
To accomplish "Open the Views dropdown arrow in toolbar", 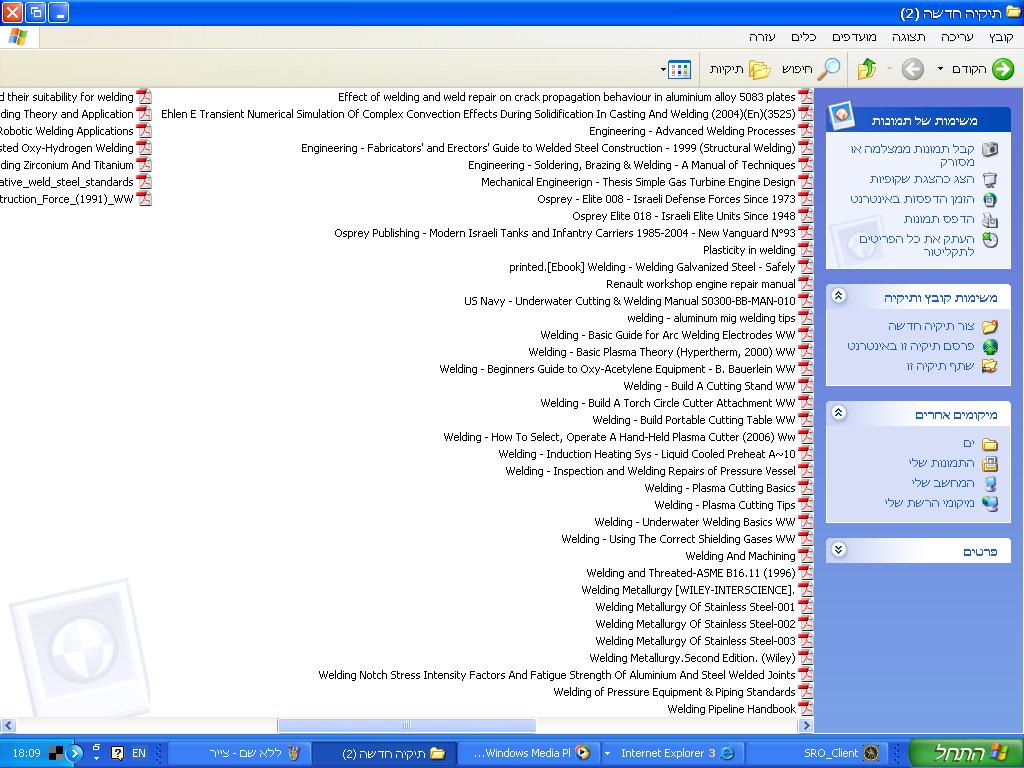I will click(x=664, y=70).
